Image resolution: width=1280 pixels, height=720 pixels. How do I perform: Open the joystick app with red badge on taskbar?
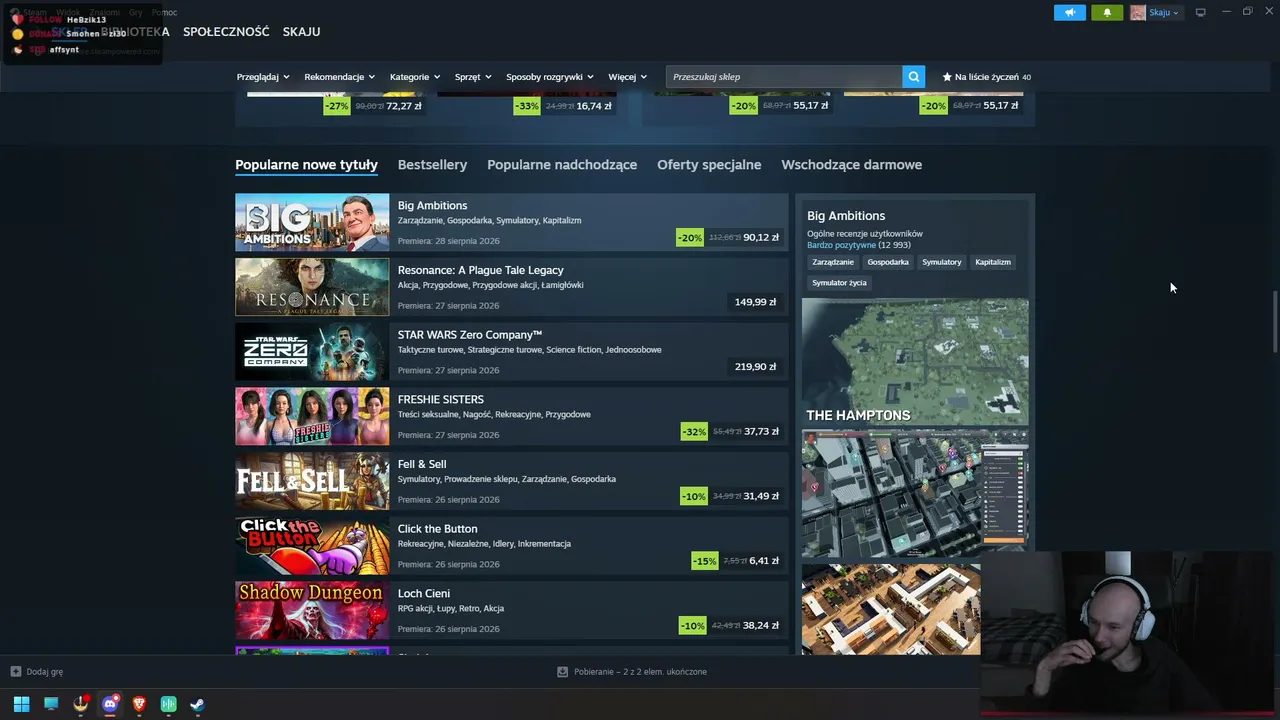81,704
